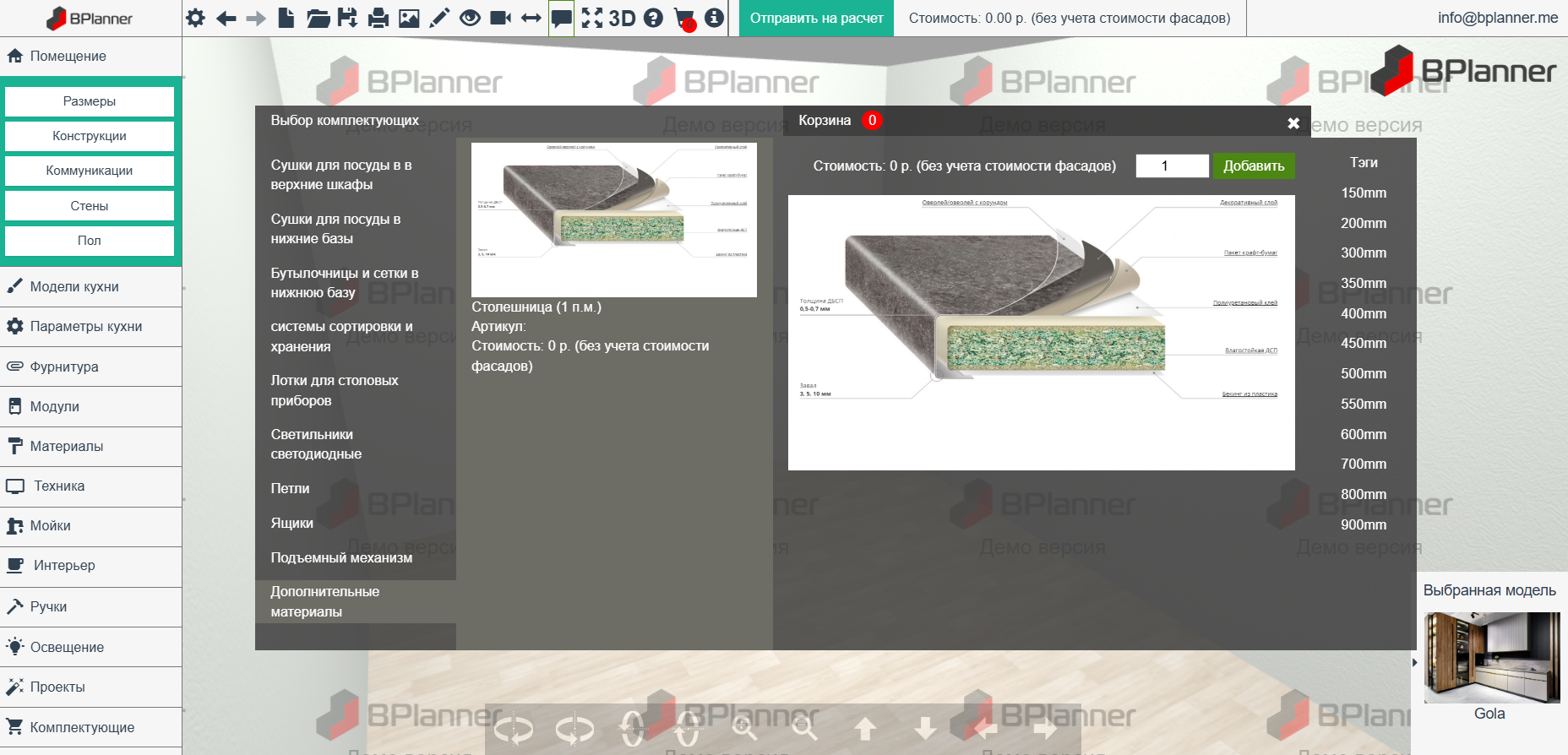Open the Конструкции room button
1568x755 pixels.
(90, 136)
